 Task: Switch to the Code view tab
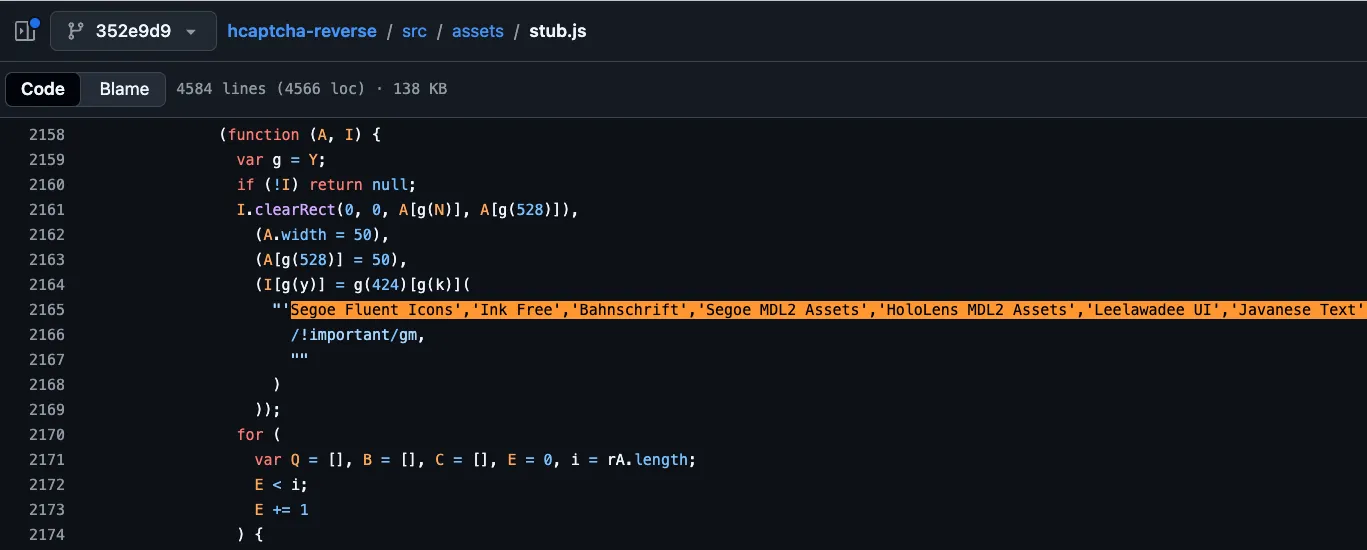tap(43, 89)
